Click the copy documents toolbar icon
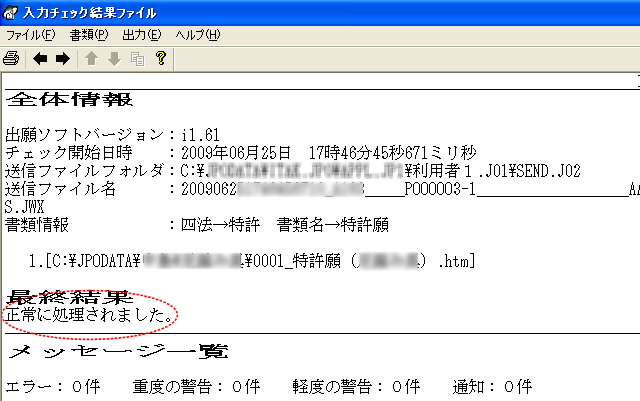The image size is (640, 401). tap(136, 59)
